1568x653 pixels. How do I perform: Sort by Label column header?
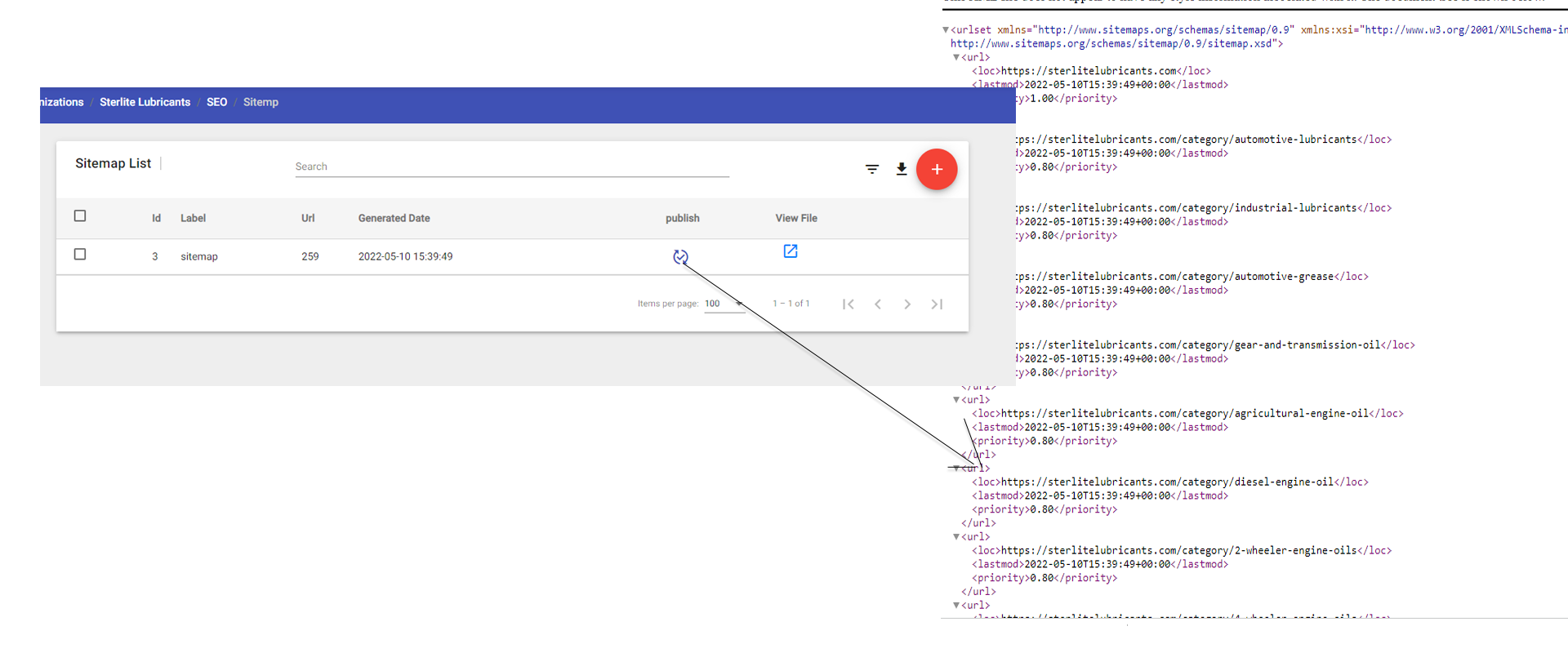(x=193, y=218)
